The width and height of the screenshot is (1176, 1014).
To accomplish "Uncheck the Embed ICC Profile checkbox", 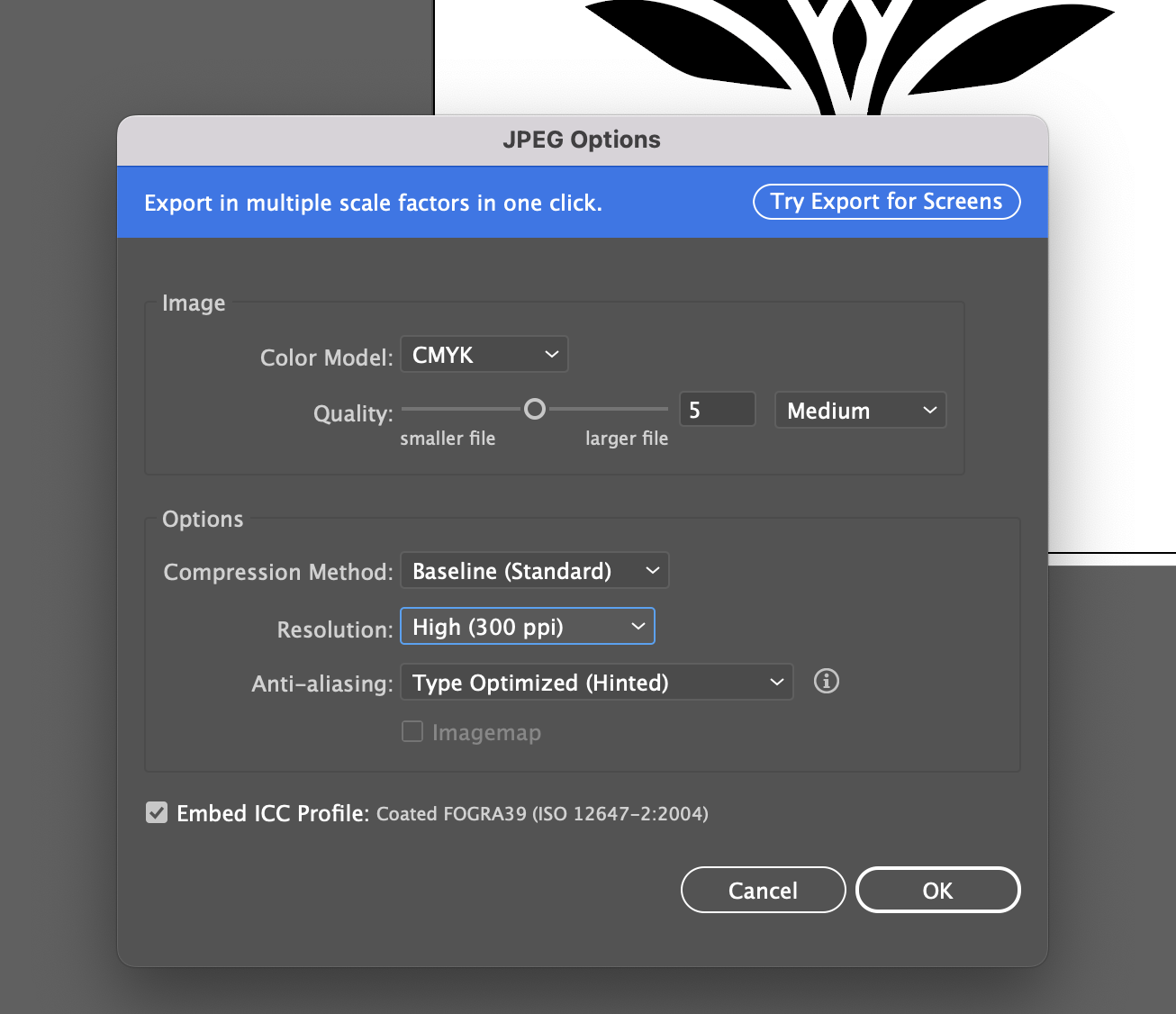I will coord(157,813).
